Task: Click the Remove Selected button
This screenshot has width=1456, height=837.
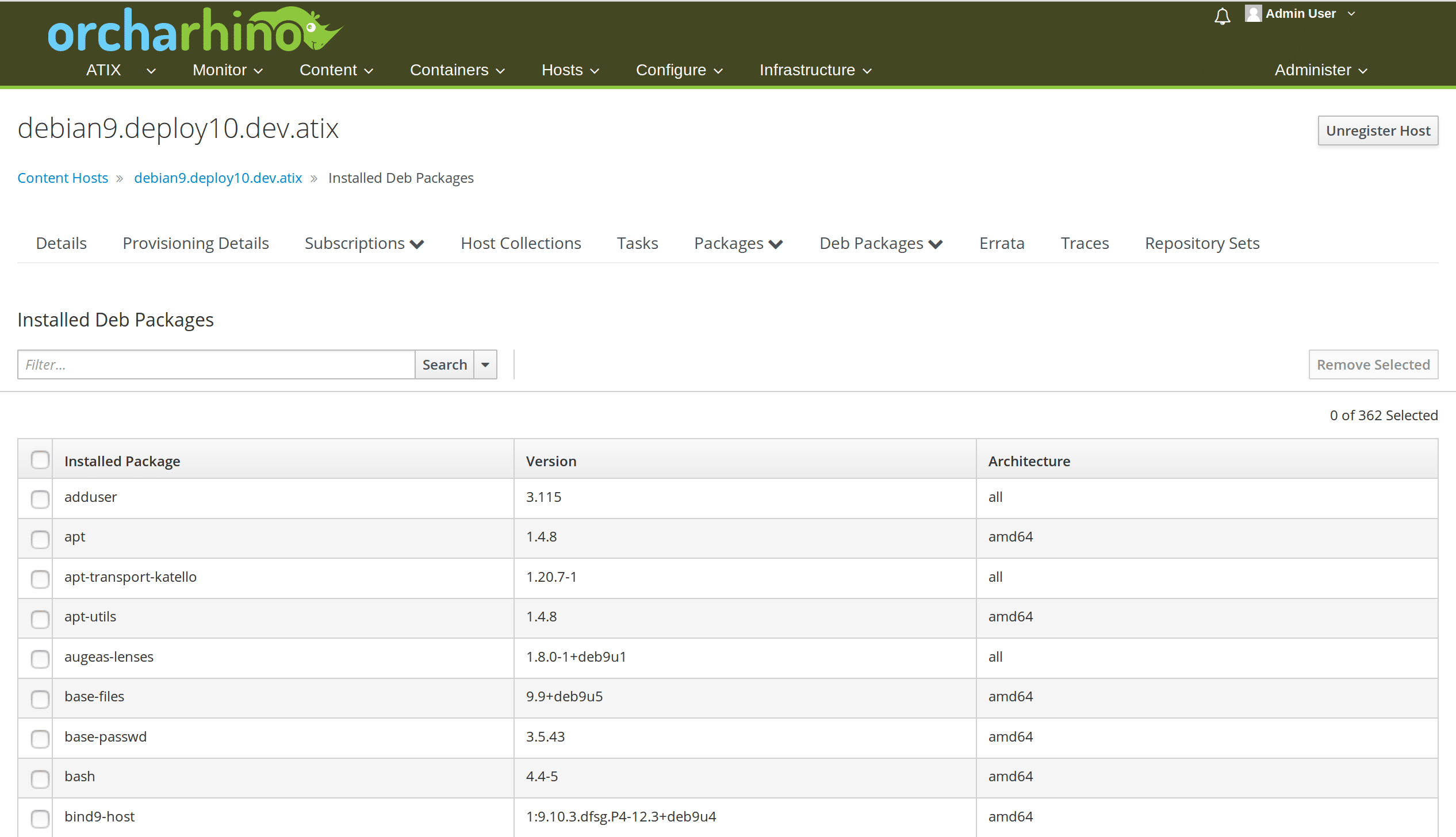Action: coord(1373,363)
